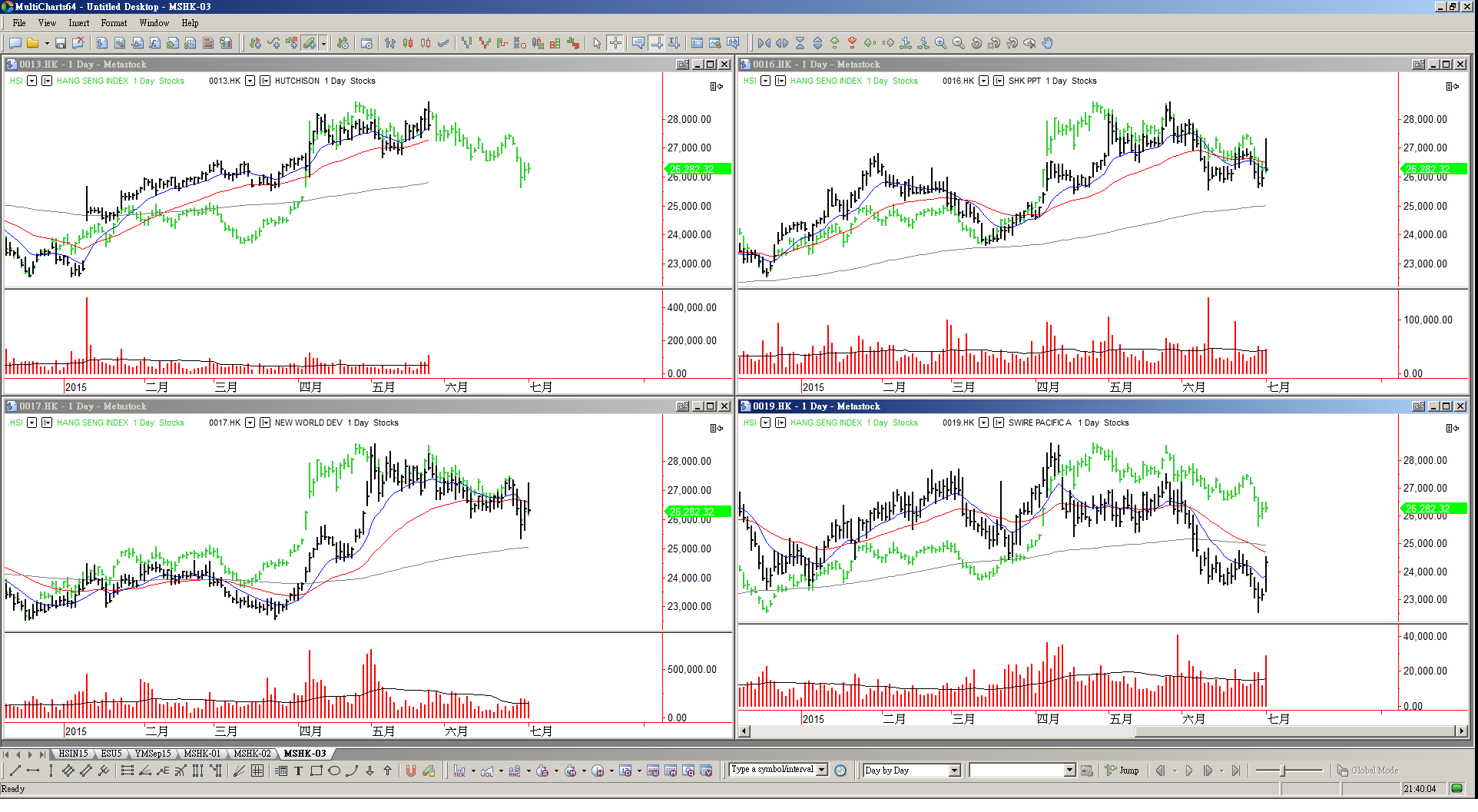This screenshot has height=812, width=1478.
Task: Toggle HUTCHISON checkbox in 0013.HK chart
Action: click(x=265, y=81)
